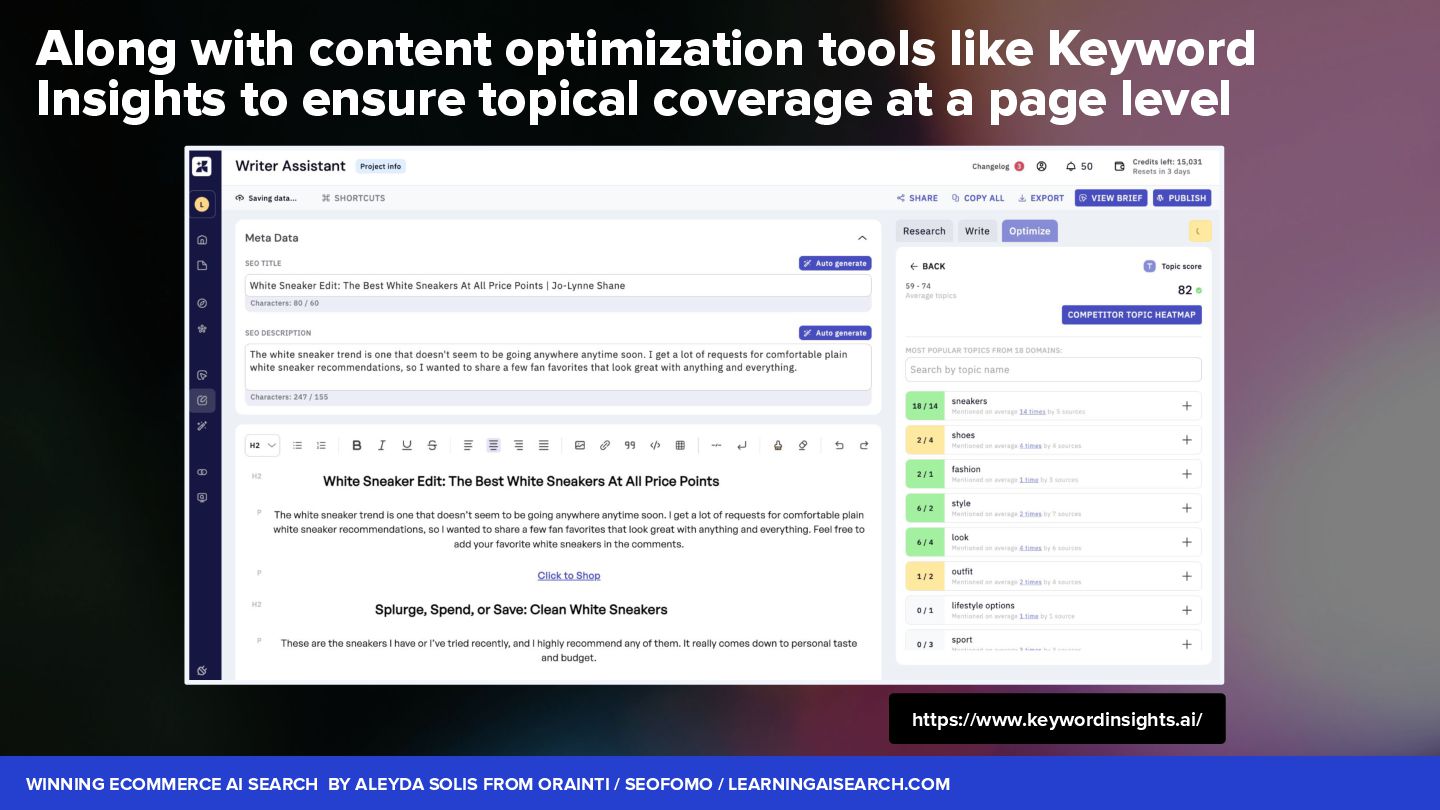Screen dimensions: 1440x810
Task: Open the user account profile icon
Action: [x=1041, y=166]
